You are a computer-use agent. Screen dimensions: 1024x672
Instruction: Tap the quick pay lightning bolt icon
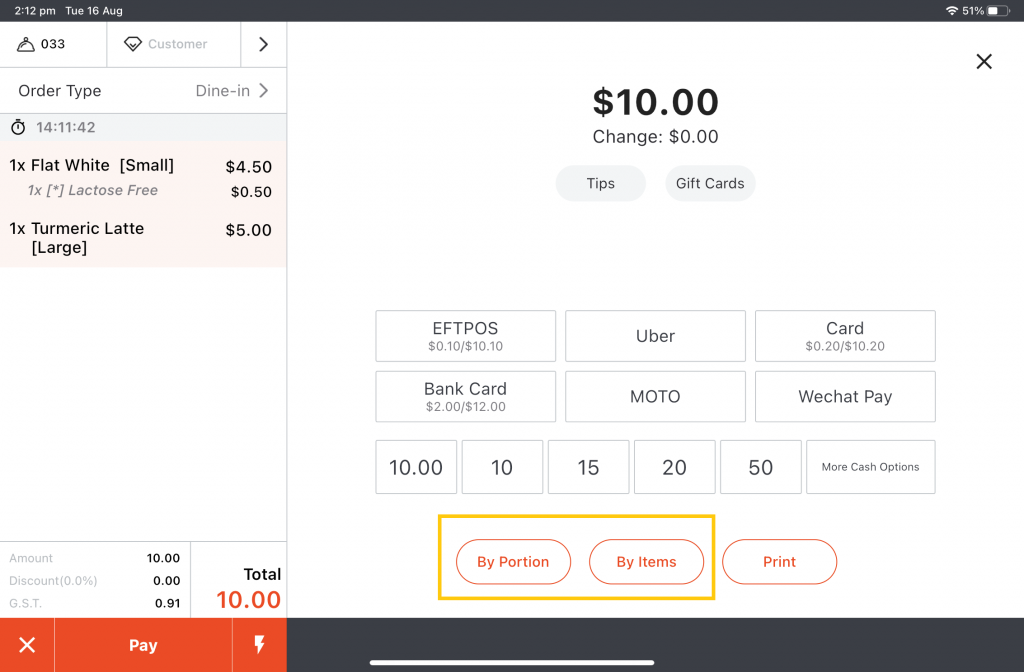(259, 645)
